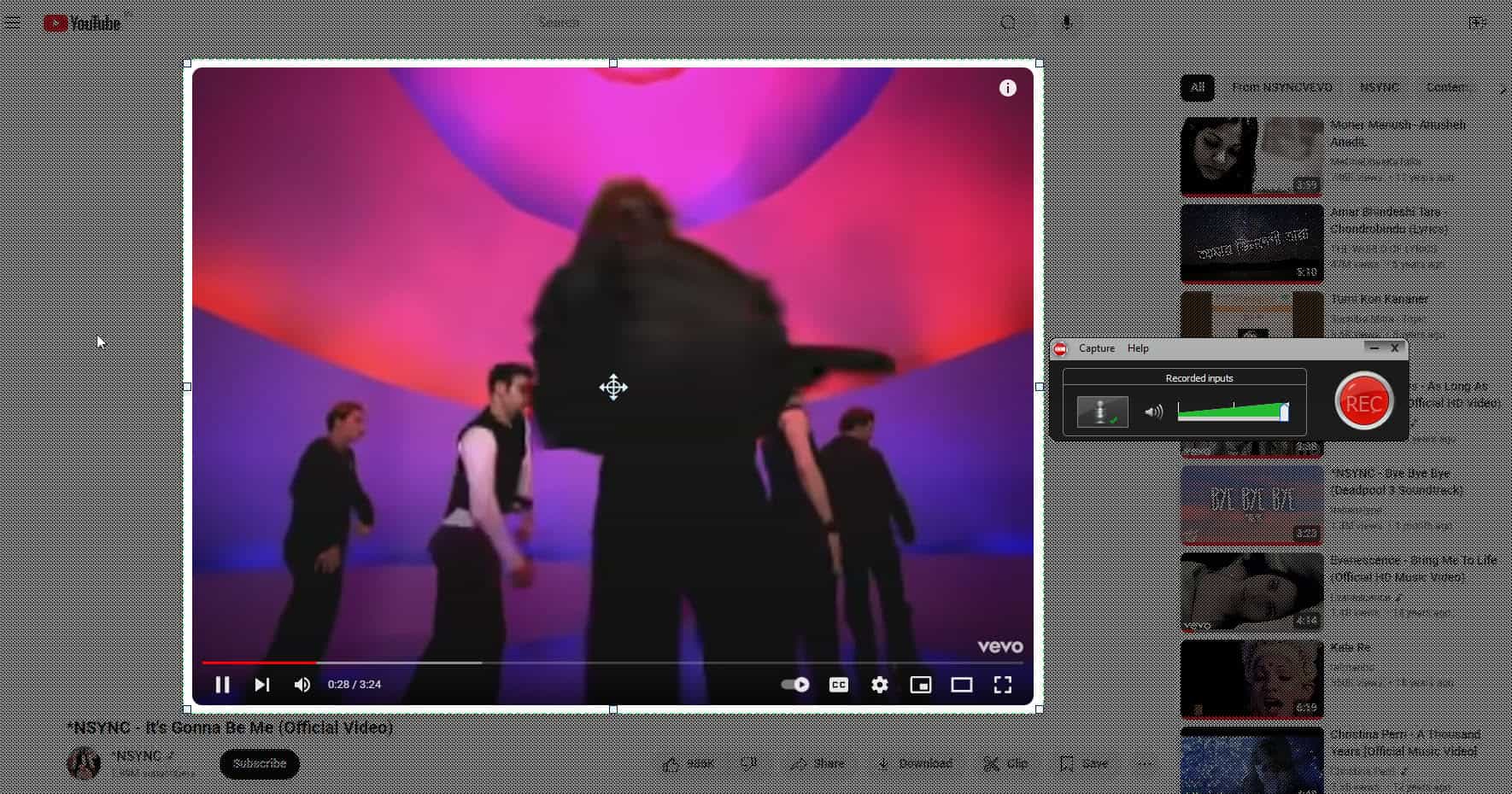Open the Help menu in recorder
This screenshot has height=794, width=1512.
pos(1138,348)
